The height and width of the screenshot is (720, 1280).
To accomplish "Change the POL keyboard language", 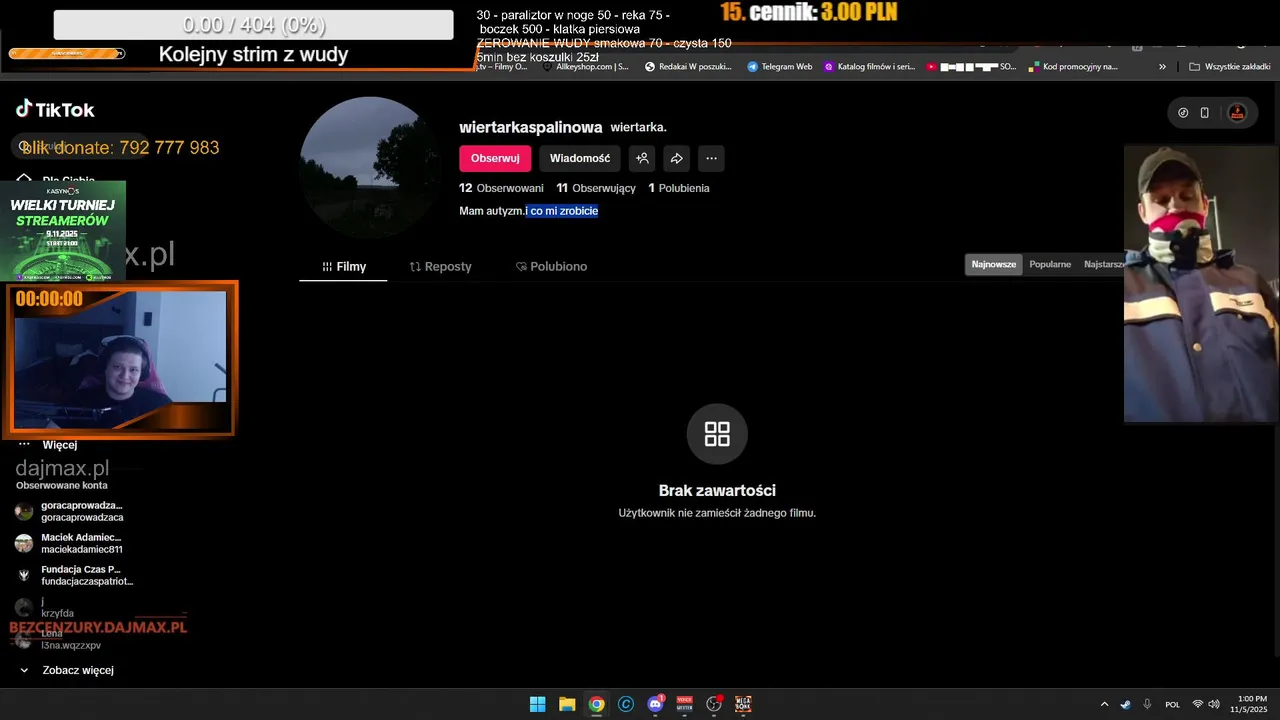I will tap(1173, 704).
